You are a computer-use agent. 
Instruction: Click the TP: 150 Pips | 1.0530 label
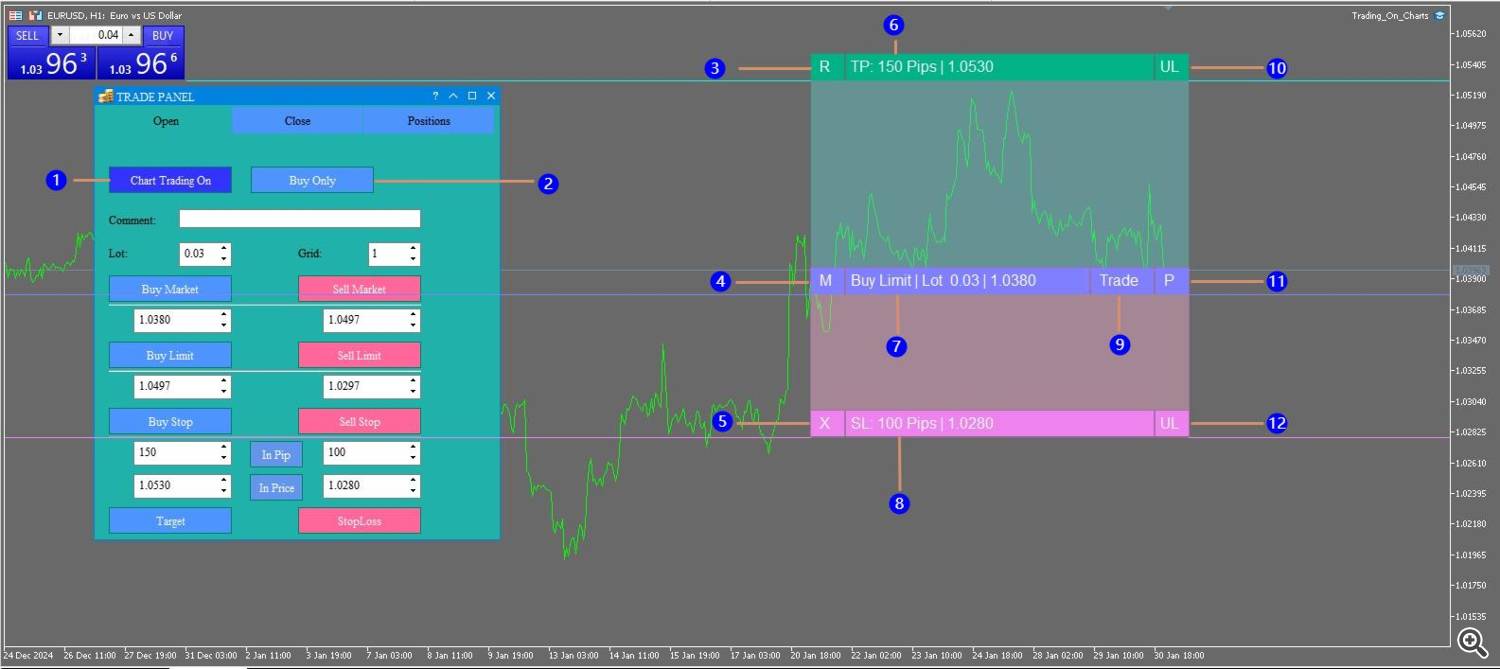click(x=999, y=67)
